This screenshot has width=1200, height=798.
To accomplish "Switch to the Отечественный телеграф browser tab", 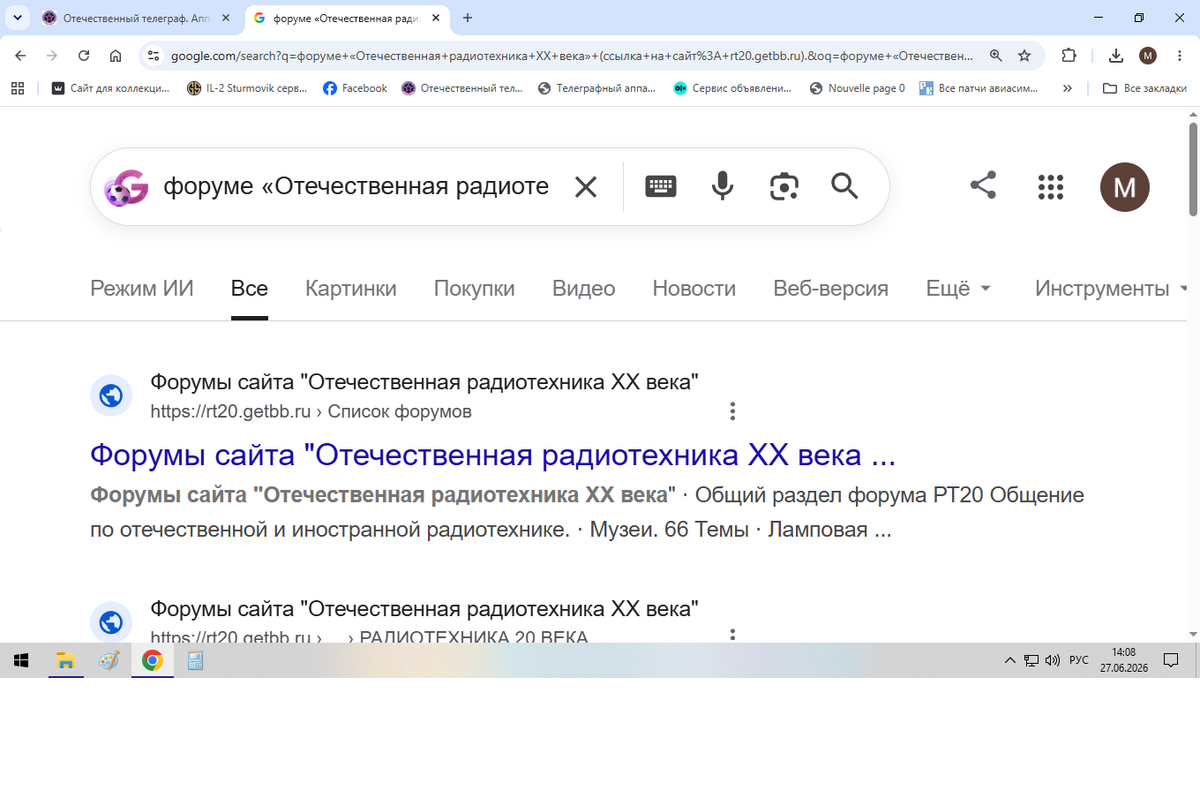I will click(x=137, y=18).
